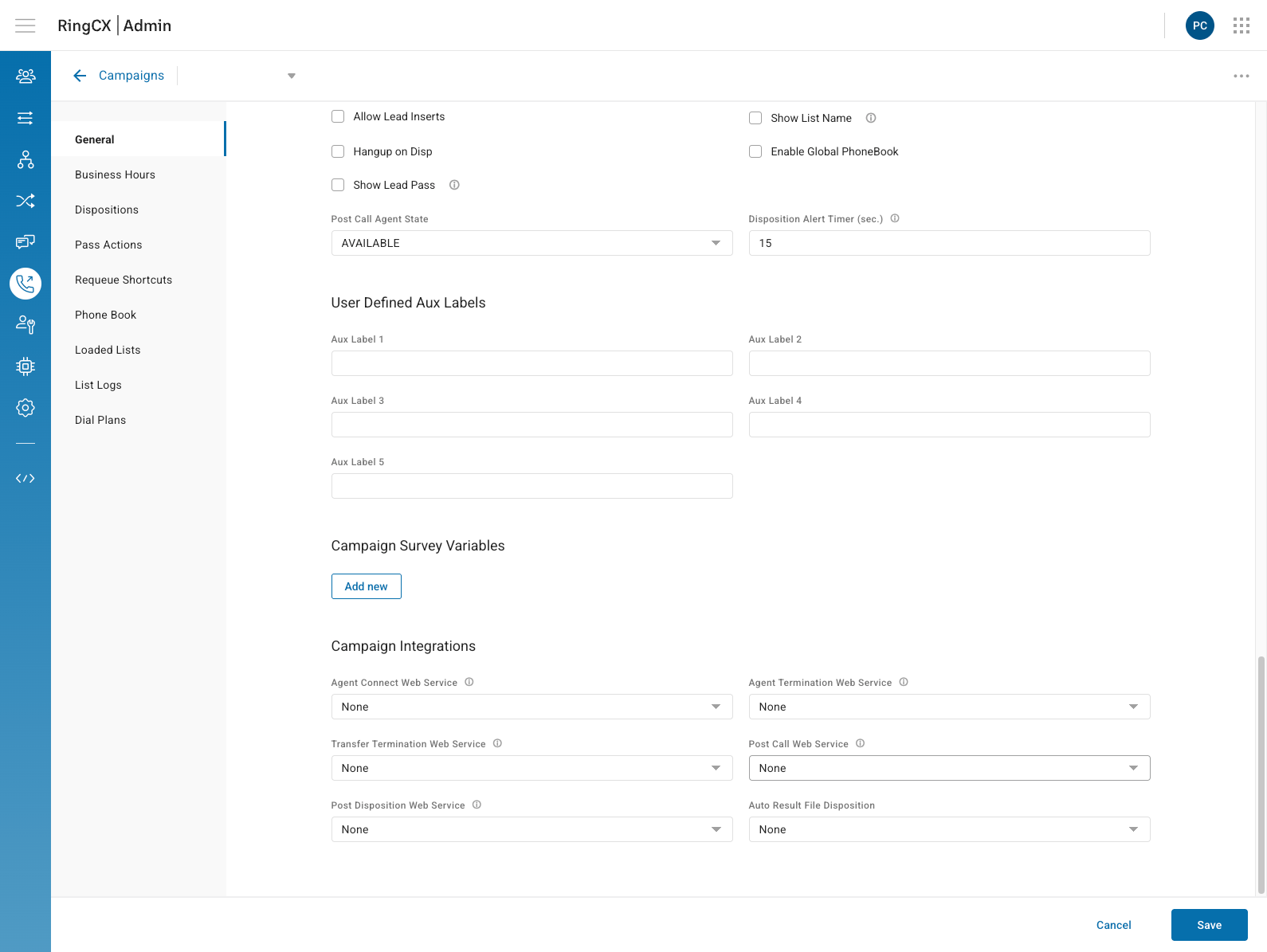Open the three-dot more options menu
Image resolution: width=1267 pixels, height=952 pixels.
tap(1242, 76)
